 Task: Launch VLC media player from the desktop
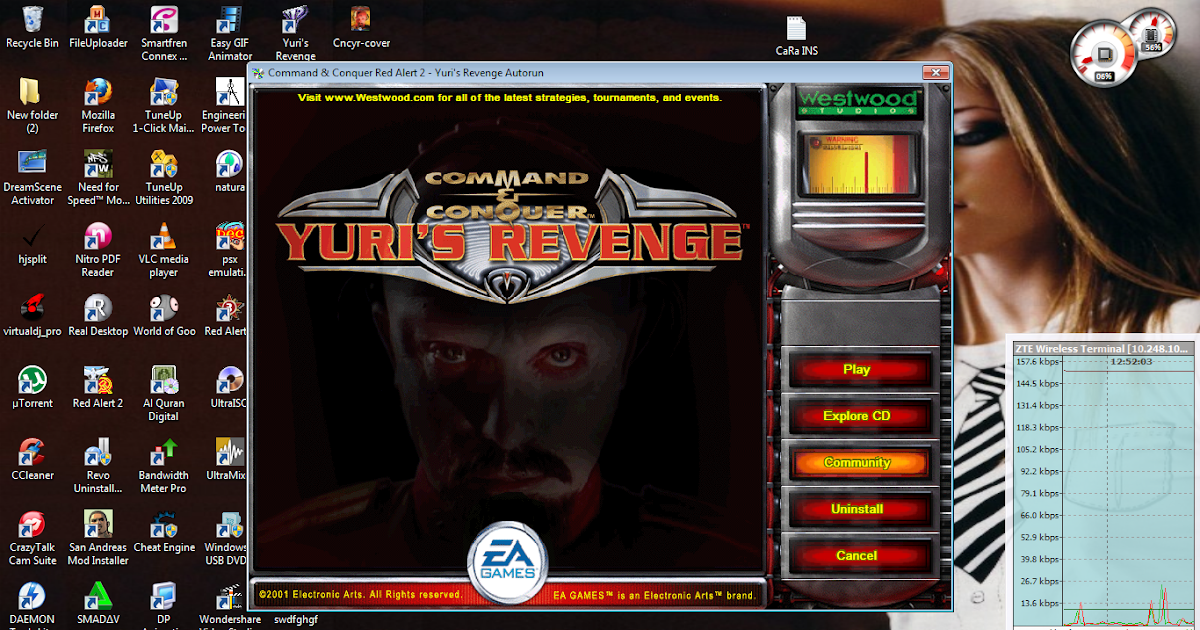[164, 249]
